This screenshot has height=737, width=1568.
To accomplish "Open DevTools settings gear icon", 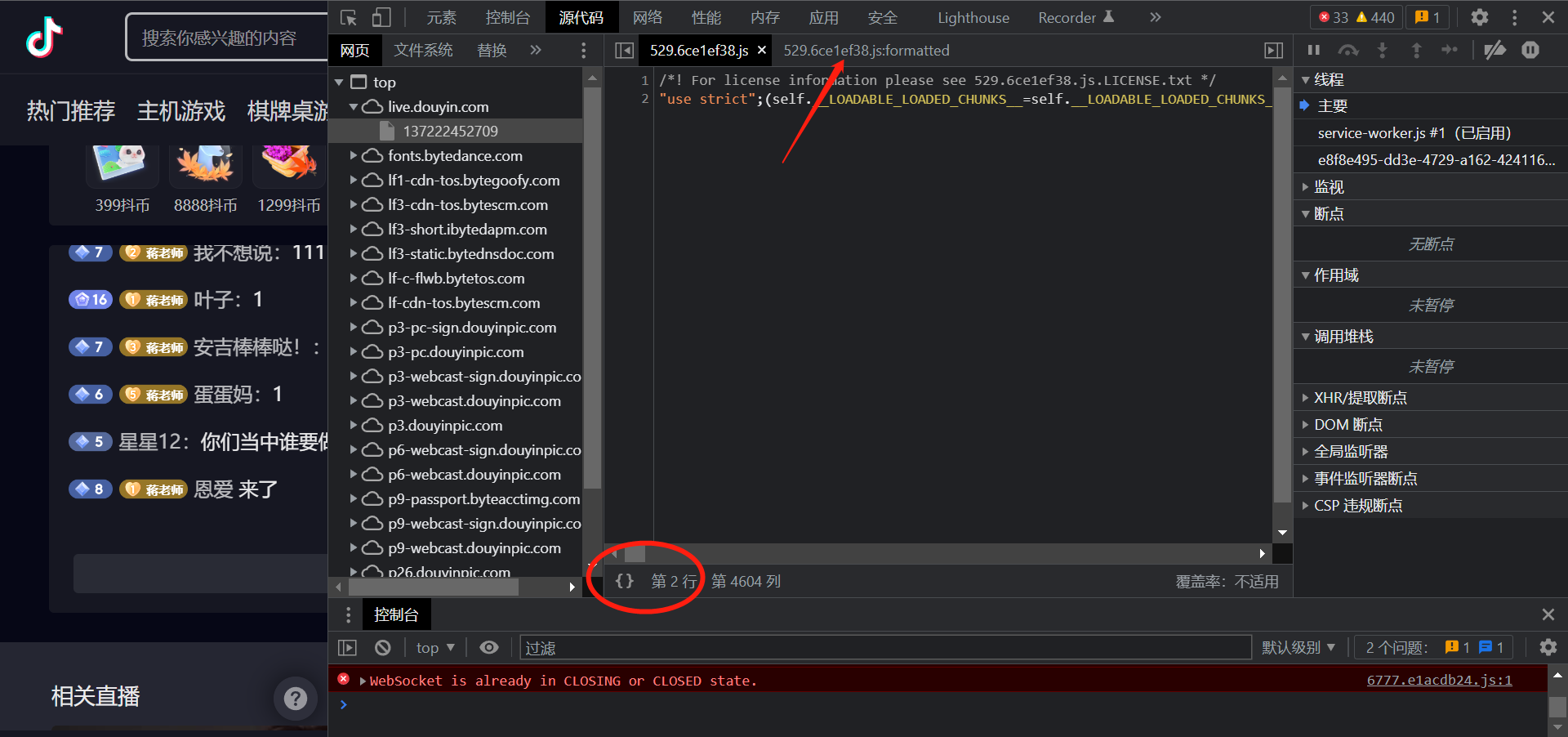I will pos(1480,17).
